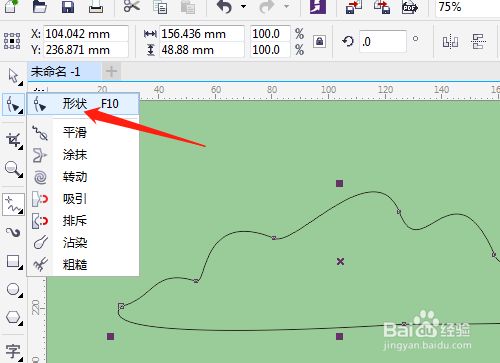Edit the height field 48.88 mm
The image size is (500, 363).
(x=202, y=50)
